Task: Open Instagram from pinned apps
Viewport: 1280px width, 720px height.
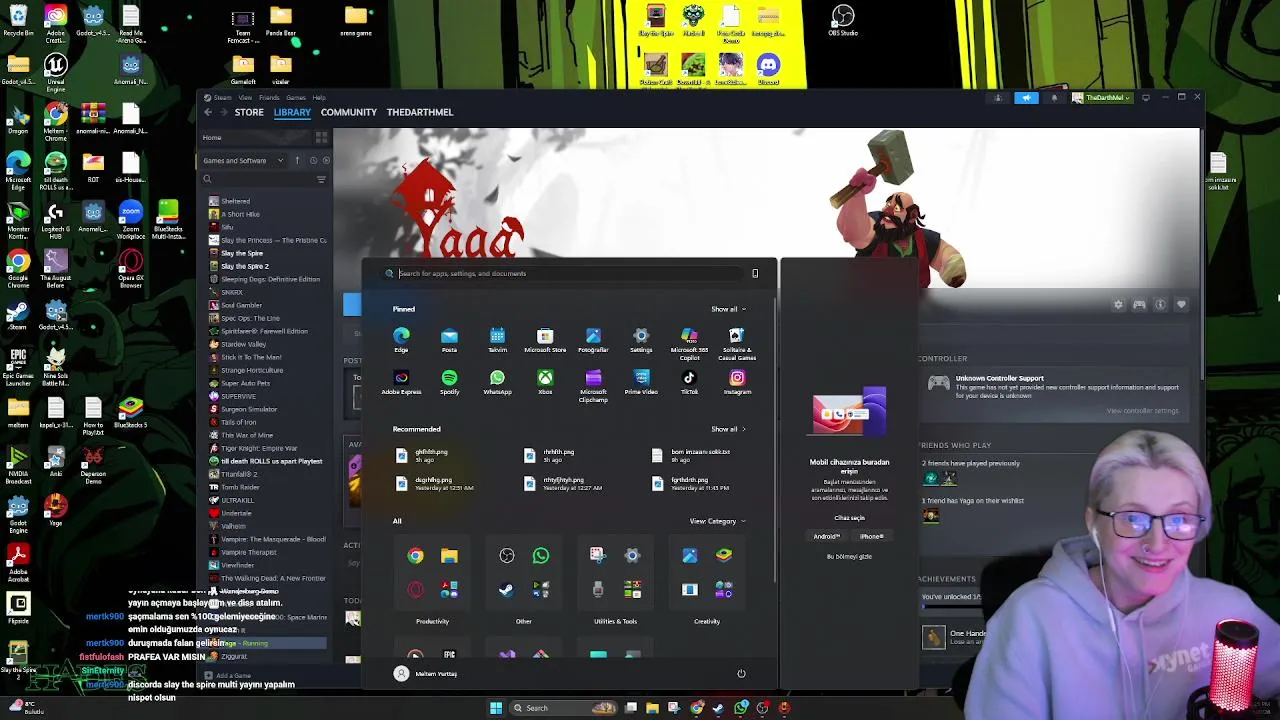Action: [737, 383]
